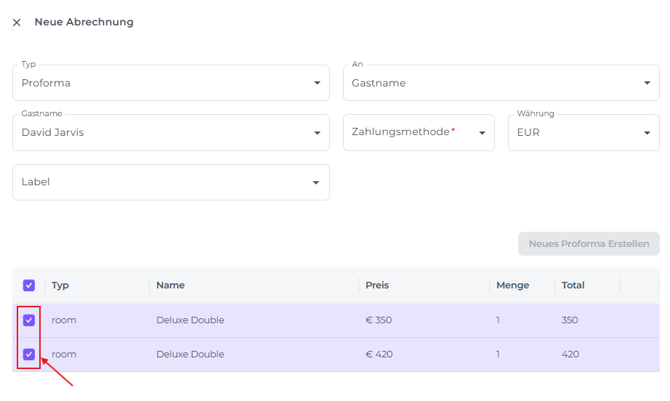Viewport: 670px width, 401px height.
Task: Uncheck the €350 Deluxe Double row checkbox
Action: click(29, 320)
